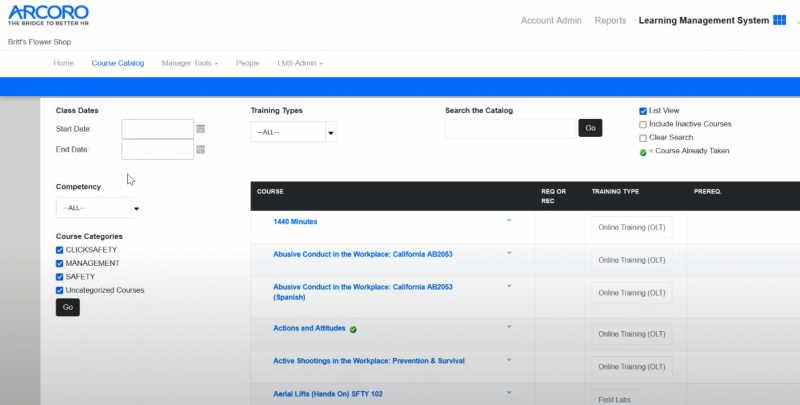
Task: Open the LMS Admin menu
Action: (x=300, y=63)
